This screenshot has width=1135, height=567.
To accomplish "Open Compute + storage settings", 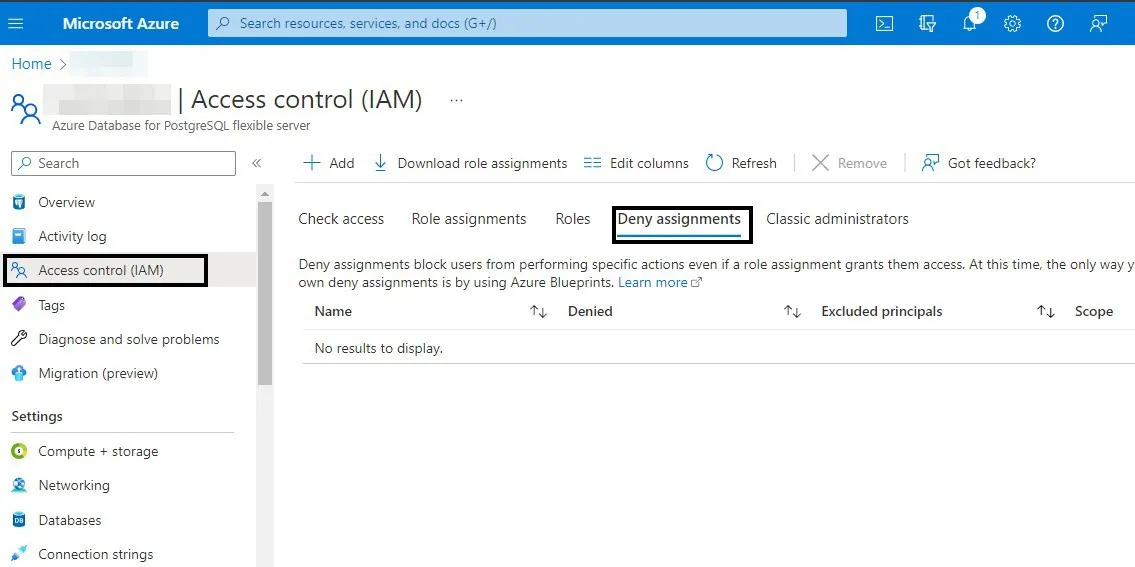I will [x=98, y=451].
